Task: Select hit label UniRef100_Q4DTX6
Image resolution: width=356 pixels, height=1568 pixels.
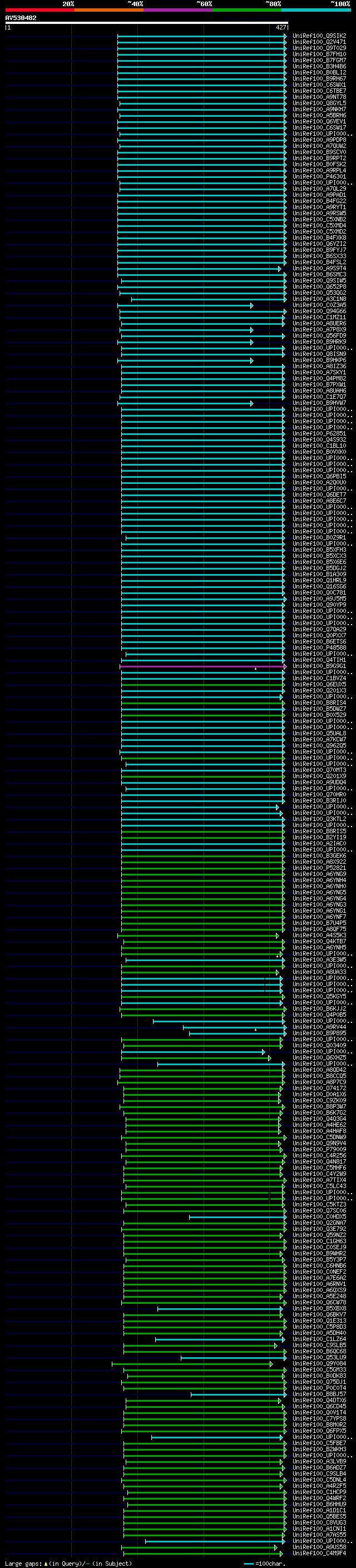Action: [319, 1401]
